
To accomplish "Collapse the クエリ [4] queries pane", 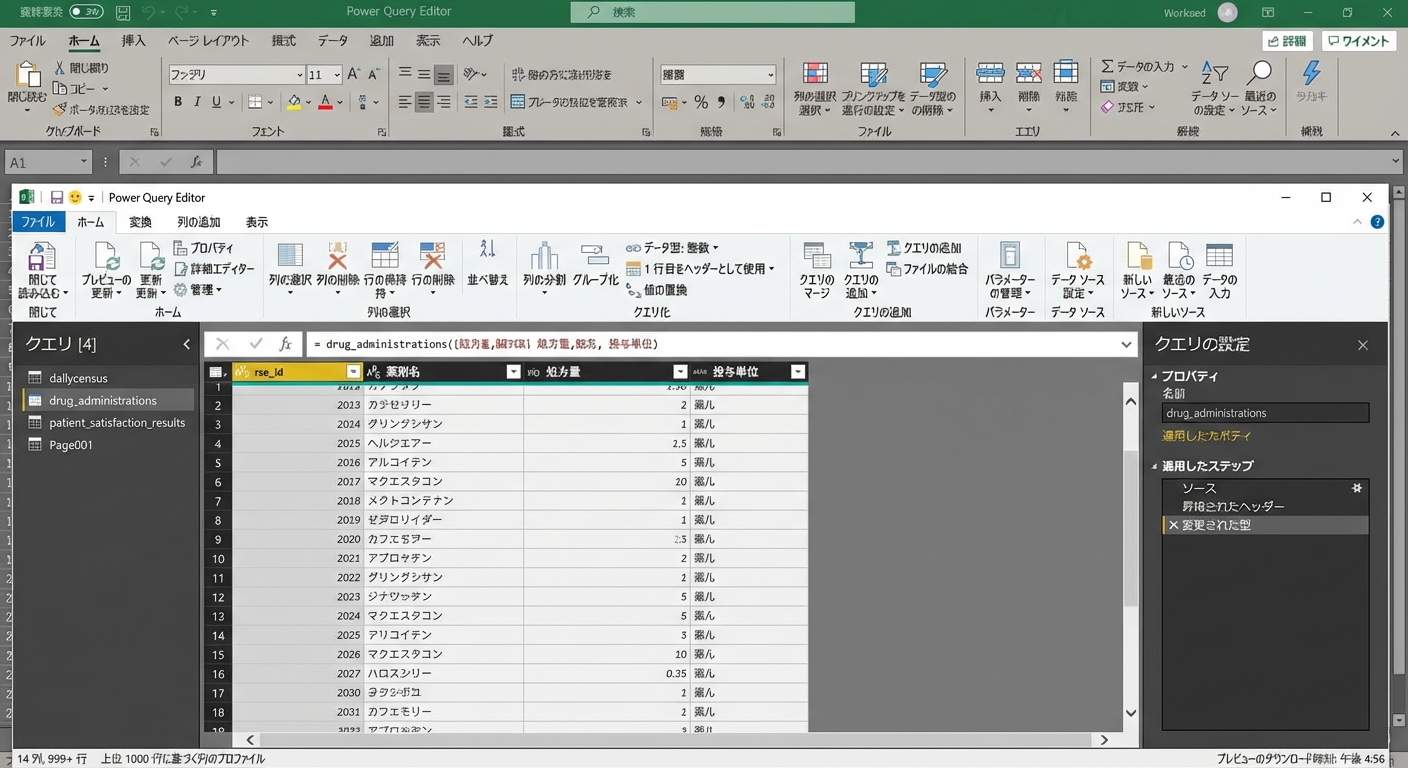I will pyautogui.click(x=186, y=344).
